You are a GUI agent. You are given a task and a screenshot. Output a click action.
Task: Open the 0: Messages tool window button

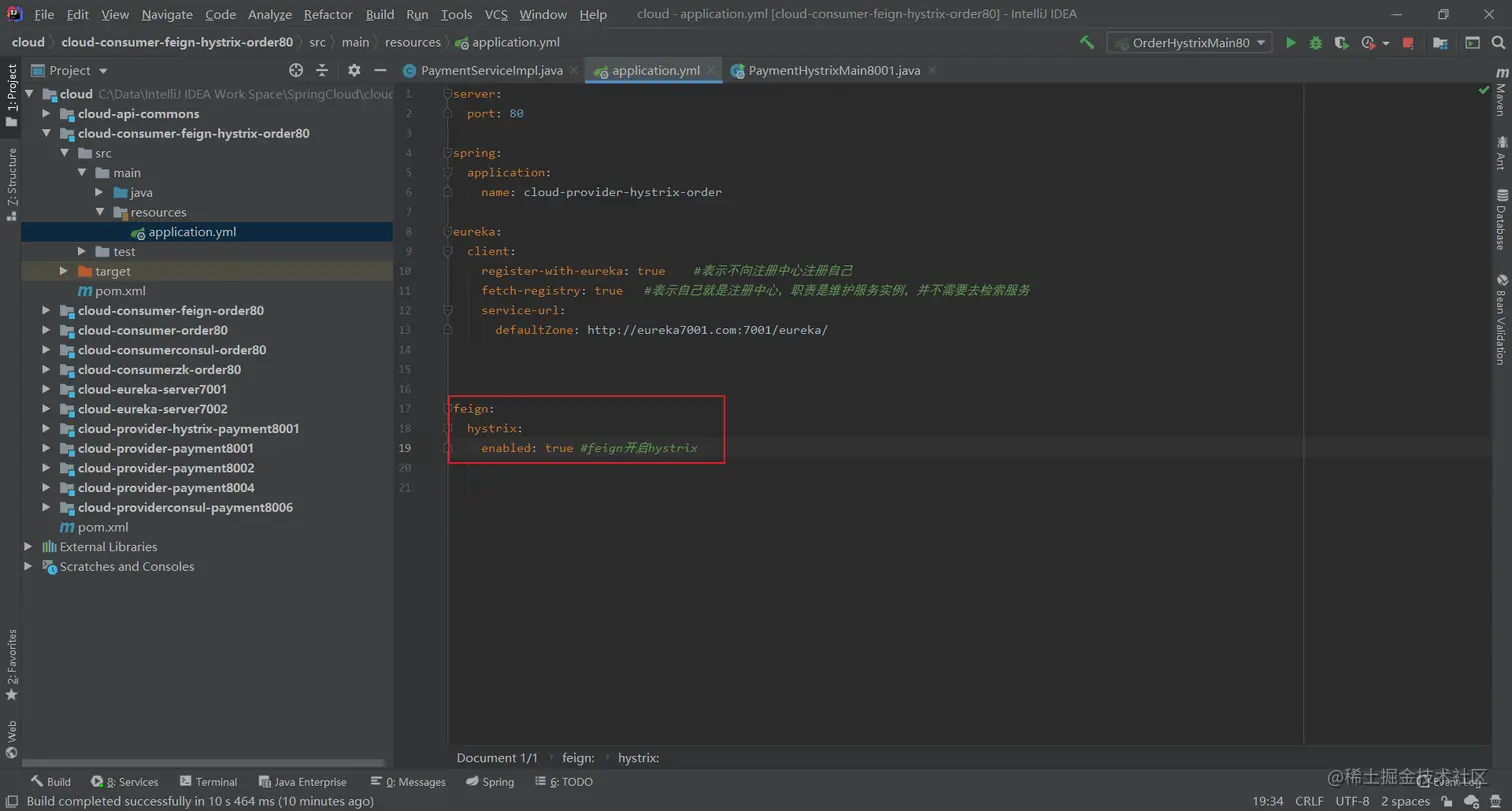[407, 782]
